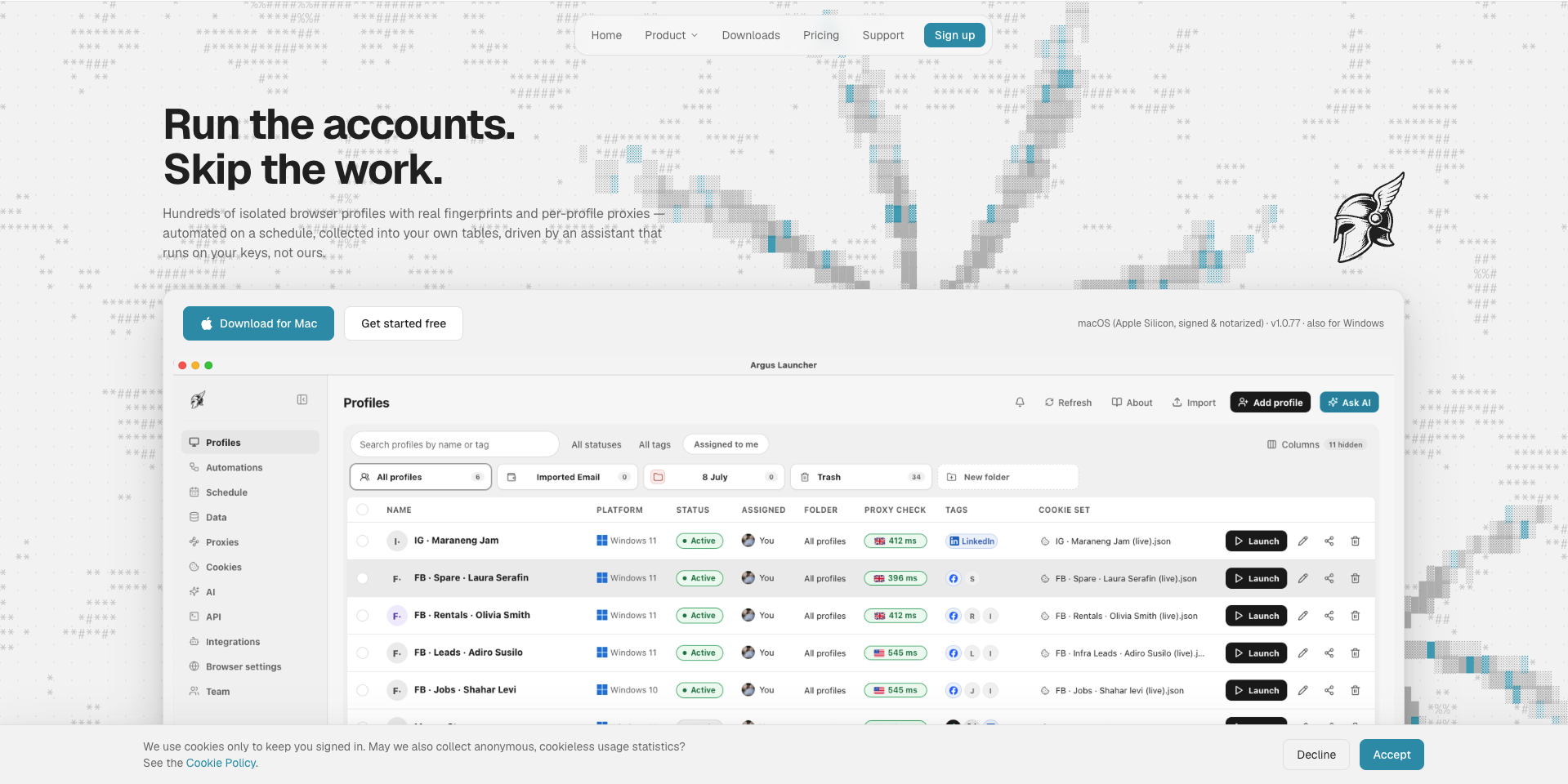Image resolution: width=1568 pixels, height=784 pixels.
Task: Share the FB Jobs Shahar Levi profile
Action: 1329,690
